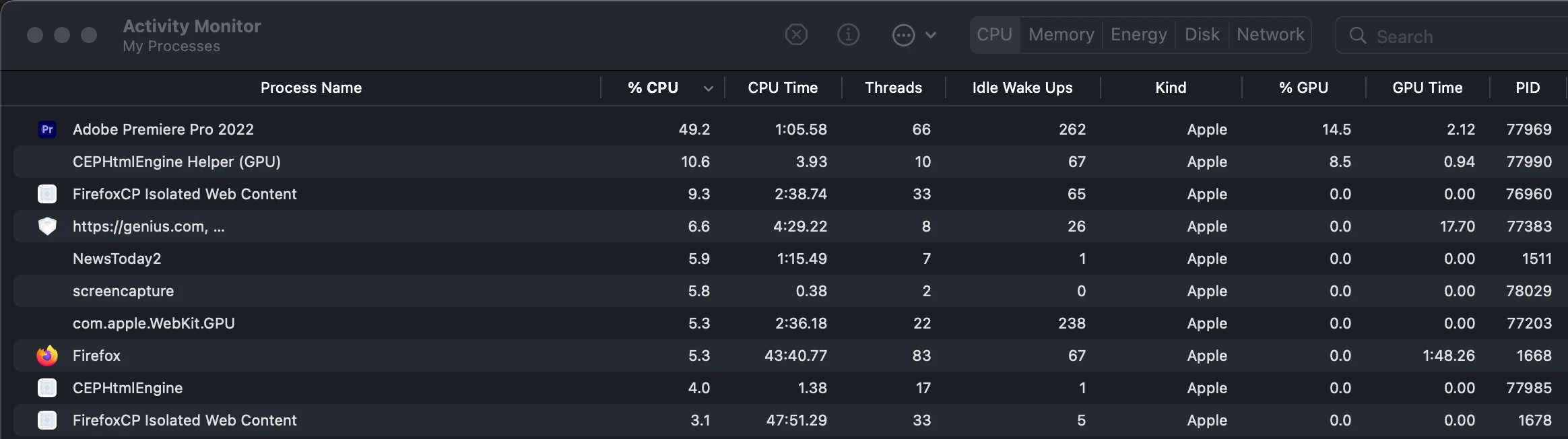The width and height of the screenshot is (1568, 439).
Task: Expand the chevron next to the ellipsis icon
Action: click(x=931, y=35)
